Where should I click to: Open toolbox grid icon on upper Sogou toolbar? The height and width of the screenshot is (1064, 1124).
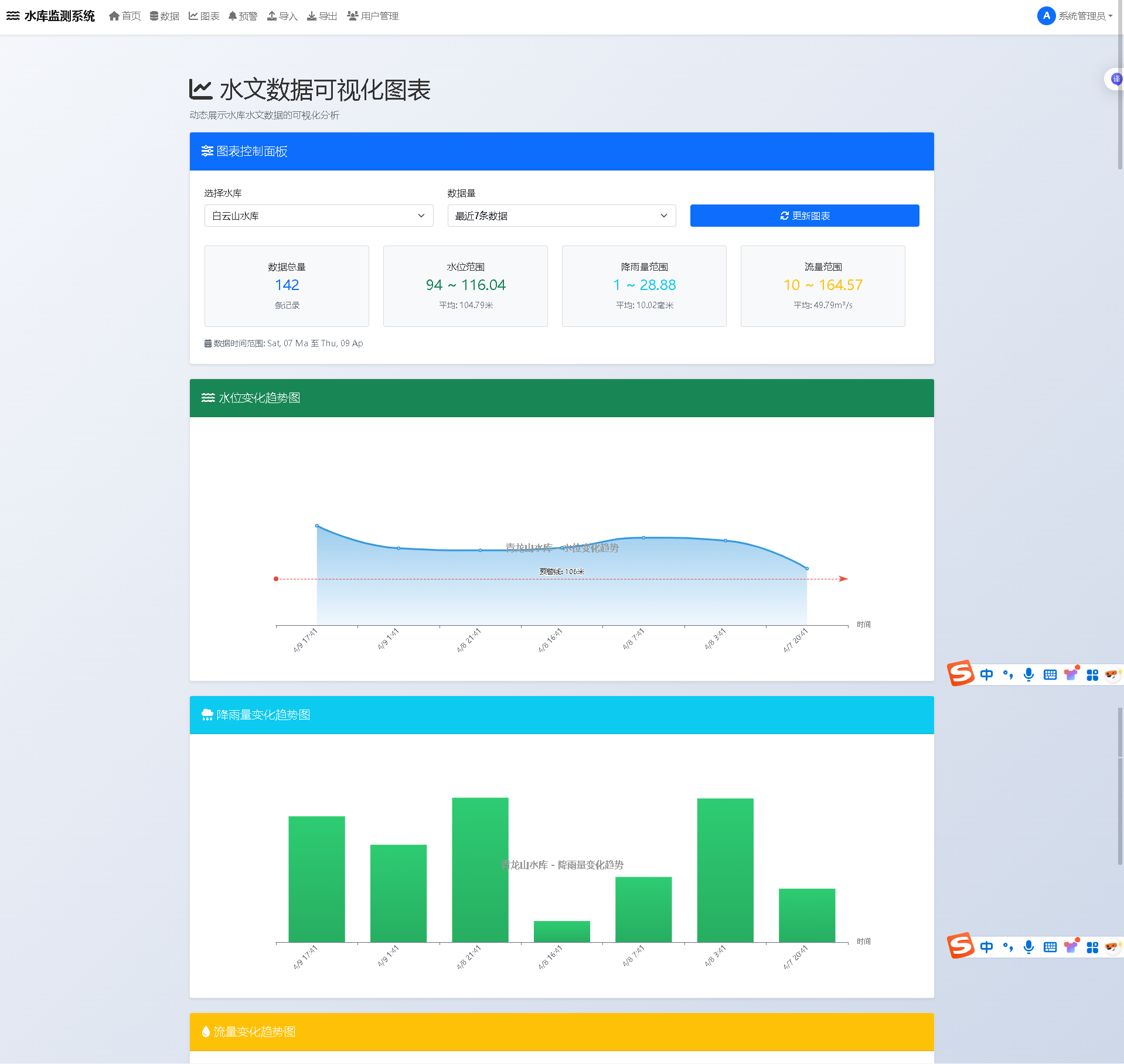[x=1092, y=675]
